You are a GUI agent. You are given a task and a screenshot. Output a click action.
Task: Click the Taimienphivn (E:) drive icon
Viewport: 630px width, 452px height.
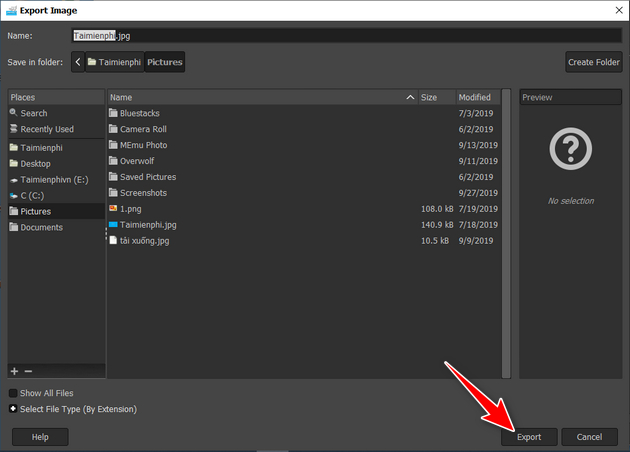pos(14,180)
